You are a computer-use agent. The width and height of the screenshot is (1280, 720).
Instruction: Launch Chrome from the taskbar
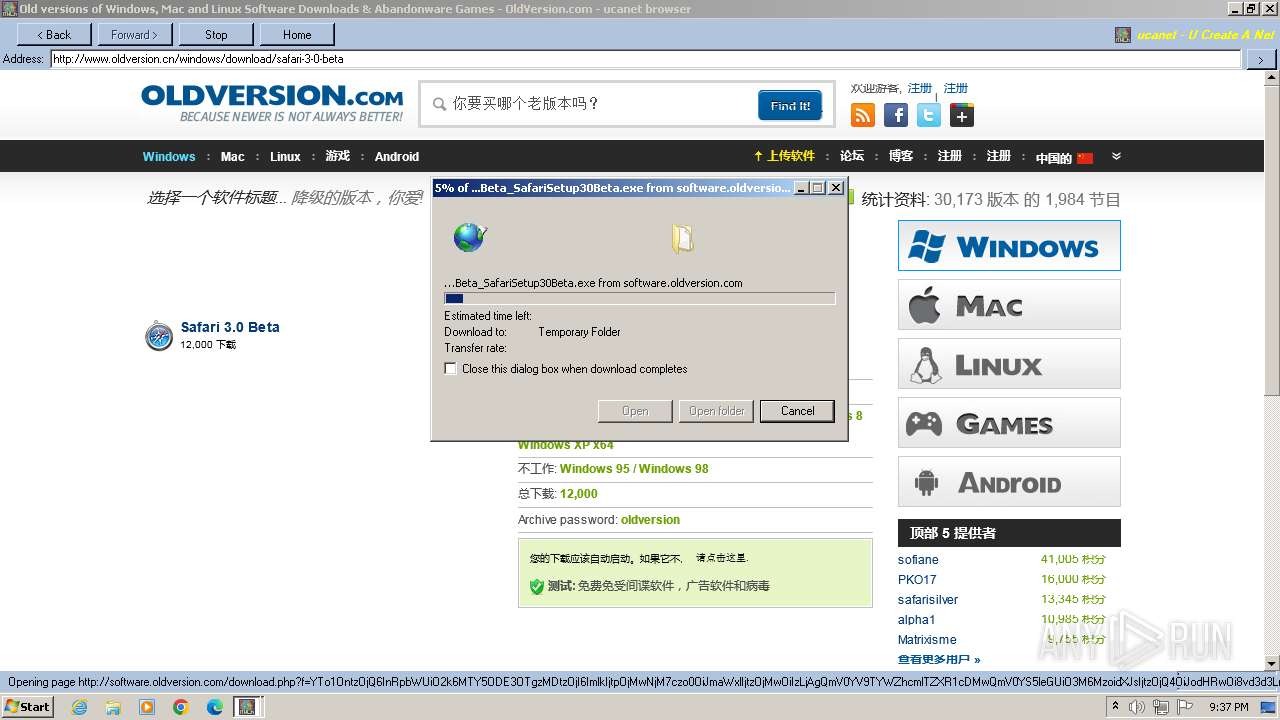tap(181, 707)
